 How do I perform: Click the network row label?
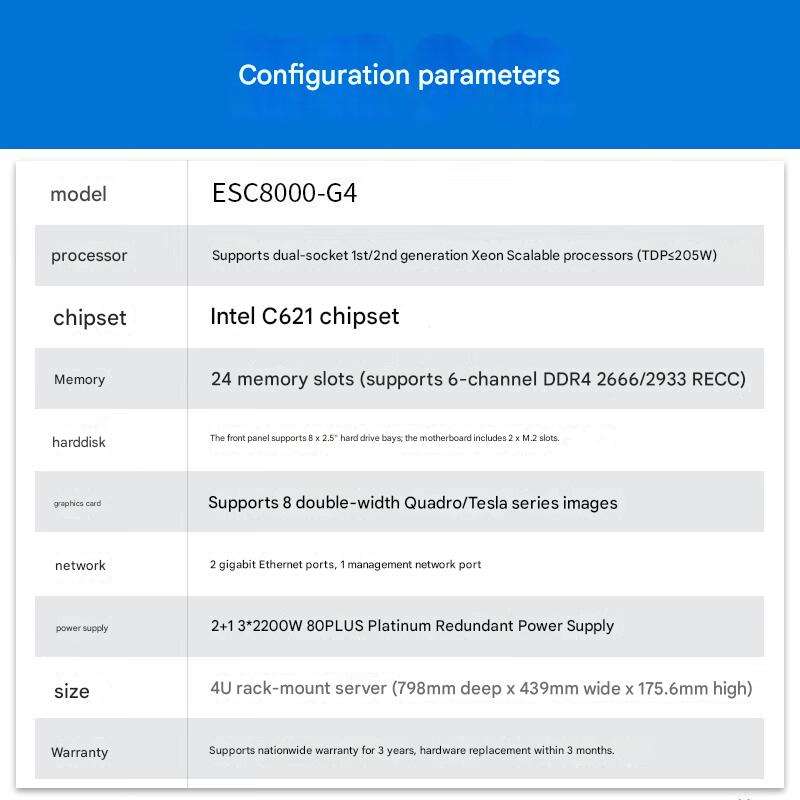click(80, 566)
